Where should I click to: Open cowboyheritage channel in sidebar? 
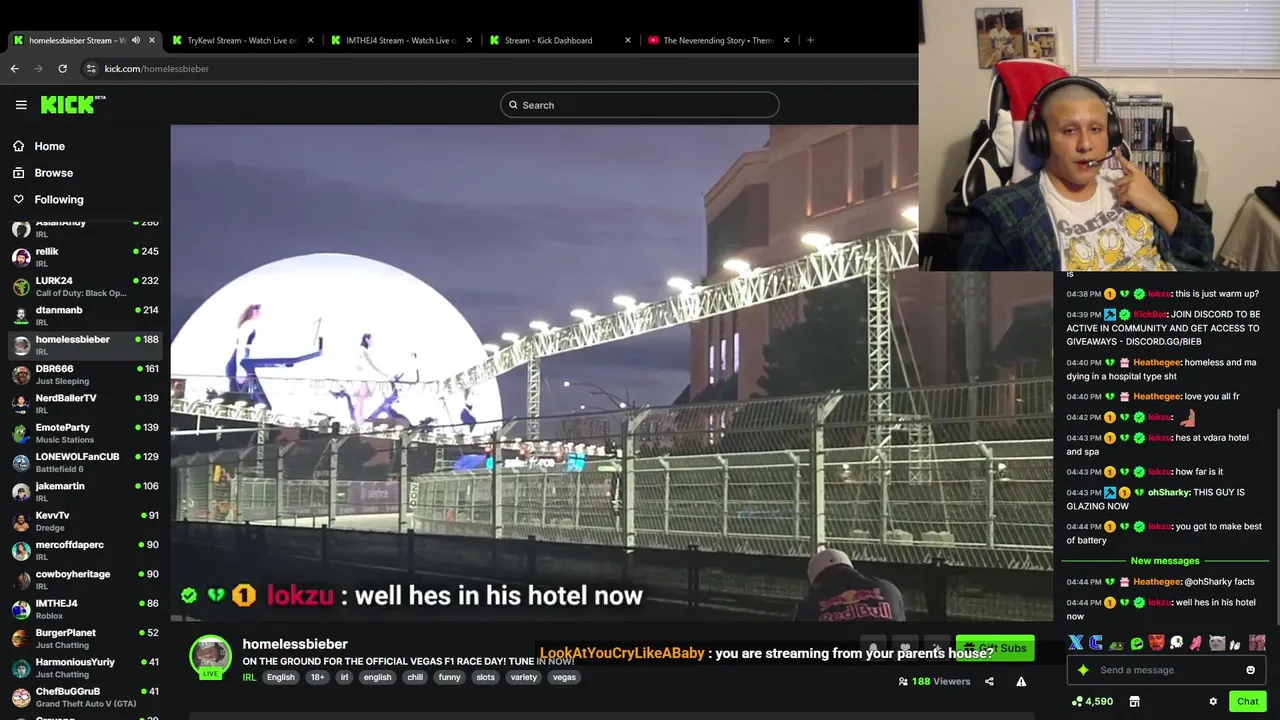point(85,580)
